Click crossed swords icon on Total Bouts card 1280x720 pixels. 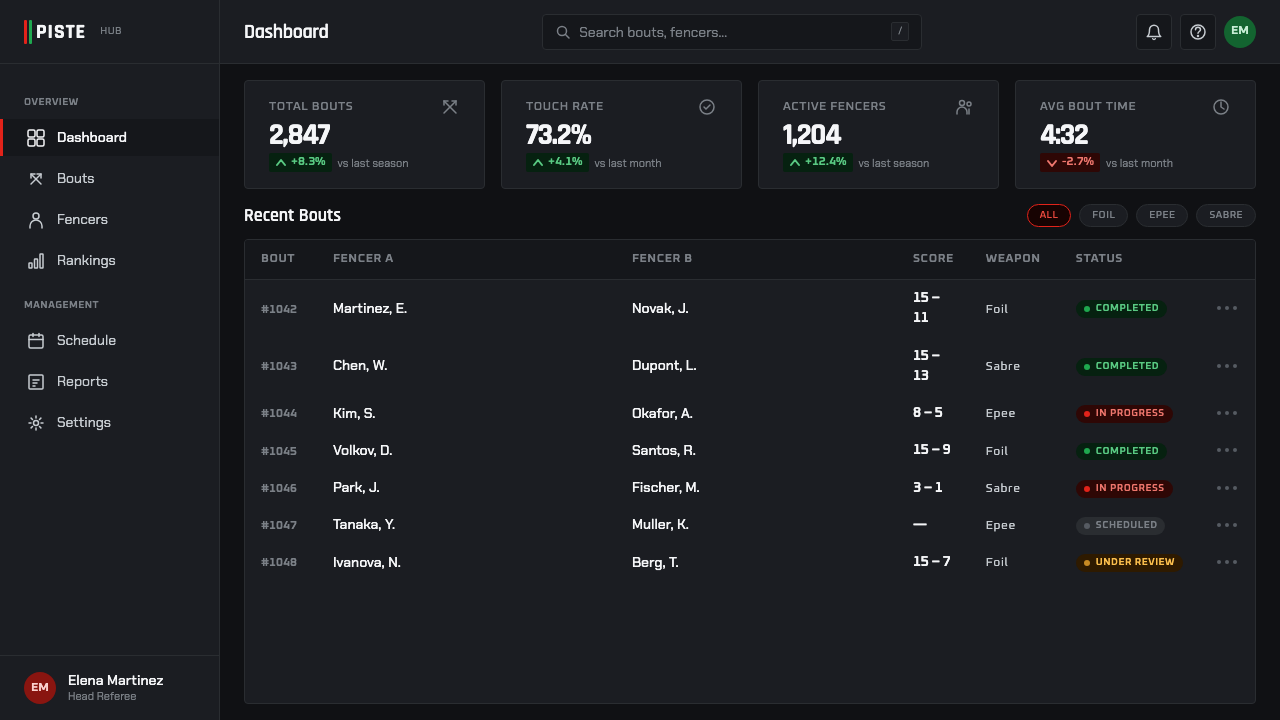point(450,107)
